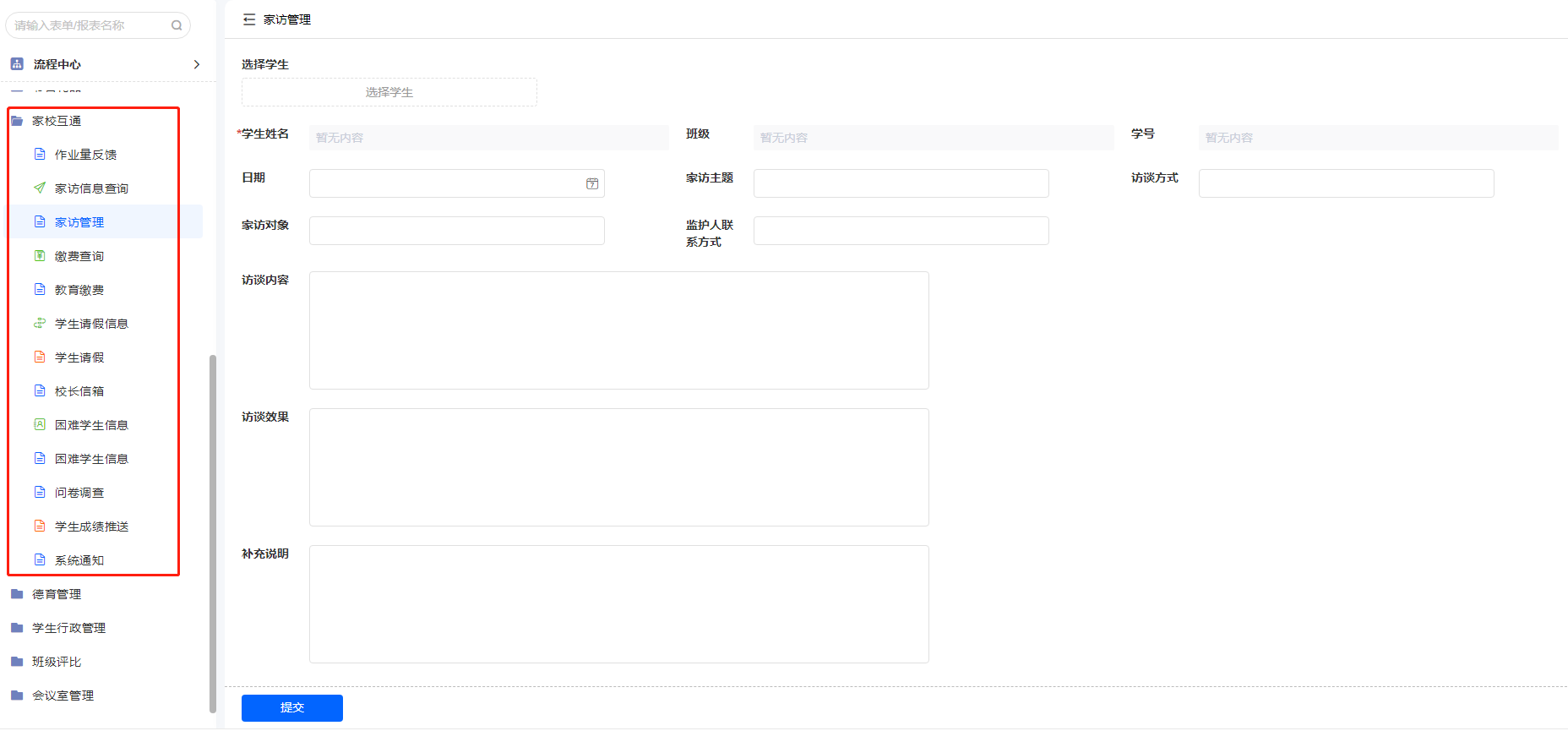Click the 学生姓名 read-only field
The image size is (1568, 731).
pyautogui.click(x=489, y=138)
